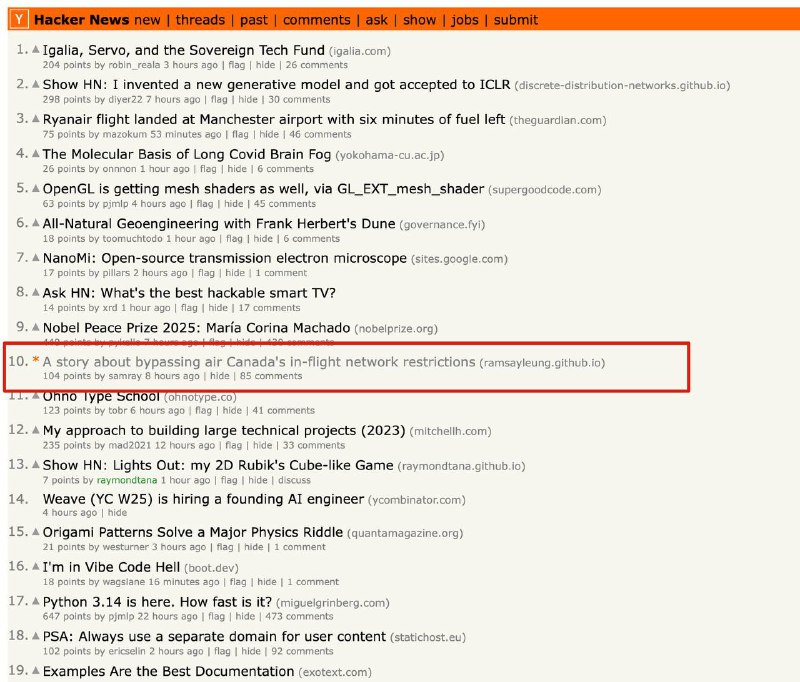Open 1 comment on NanoMi story

click(x=281, y=273)
